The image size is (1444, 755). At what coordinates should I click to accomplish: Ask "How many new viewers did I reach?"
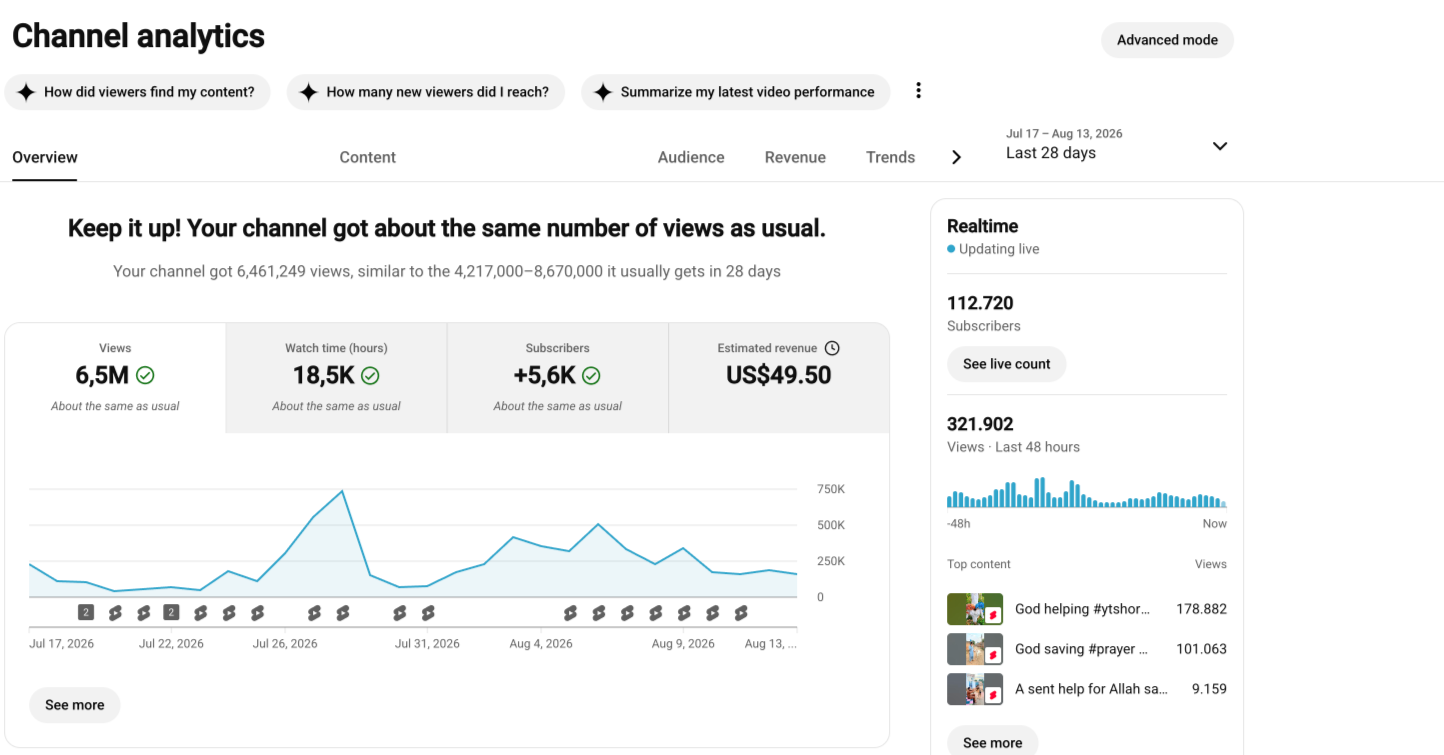[x=426, y=92]
